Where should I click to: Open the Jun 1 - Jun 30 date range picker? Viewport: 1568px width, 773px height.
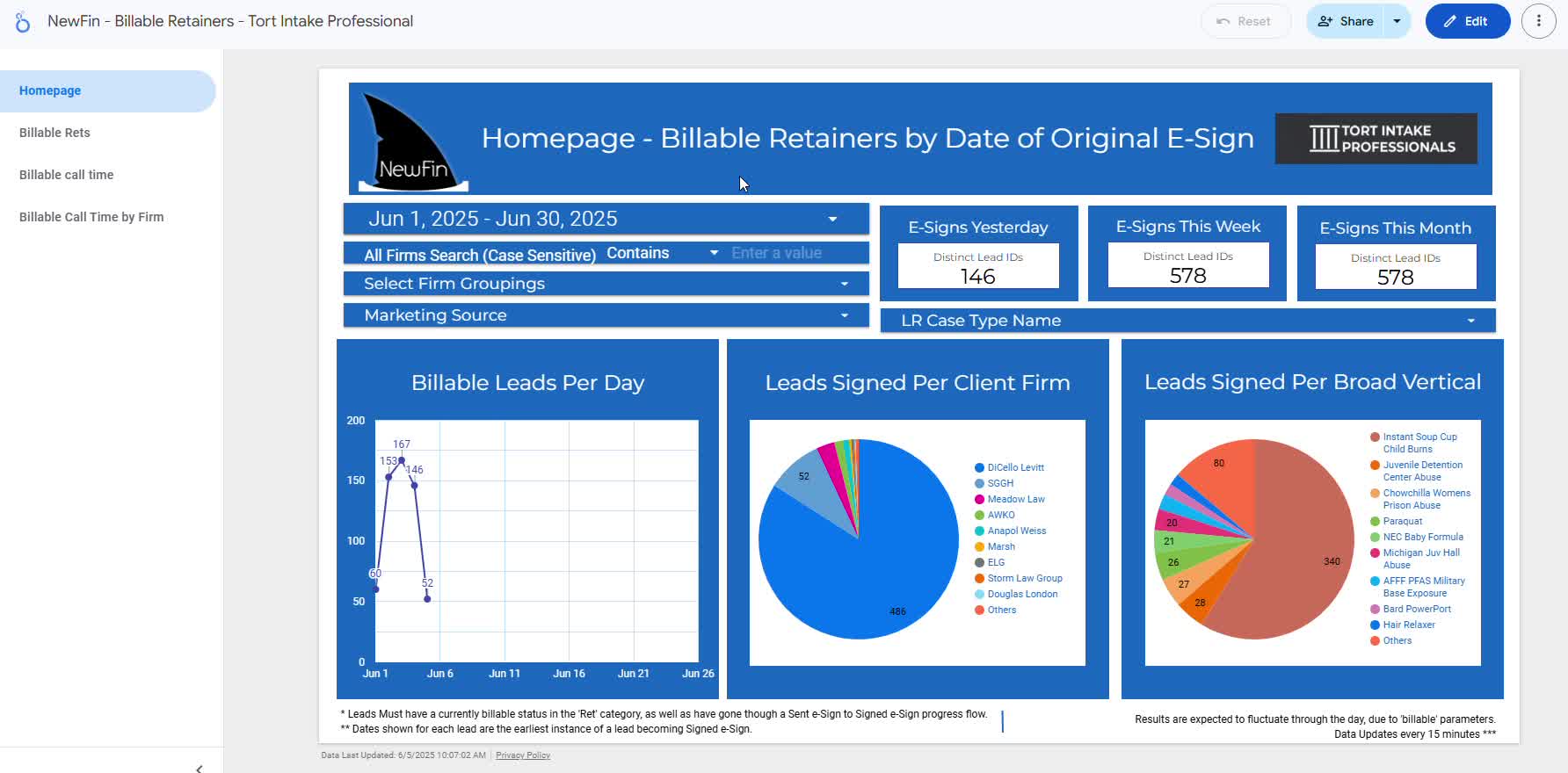point(605,219)
